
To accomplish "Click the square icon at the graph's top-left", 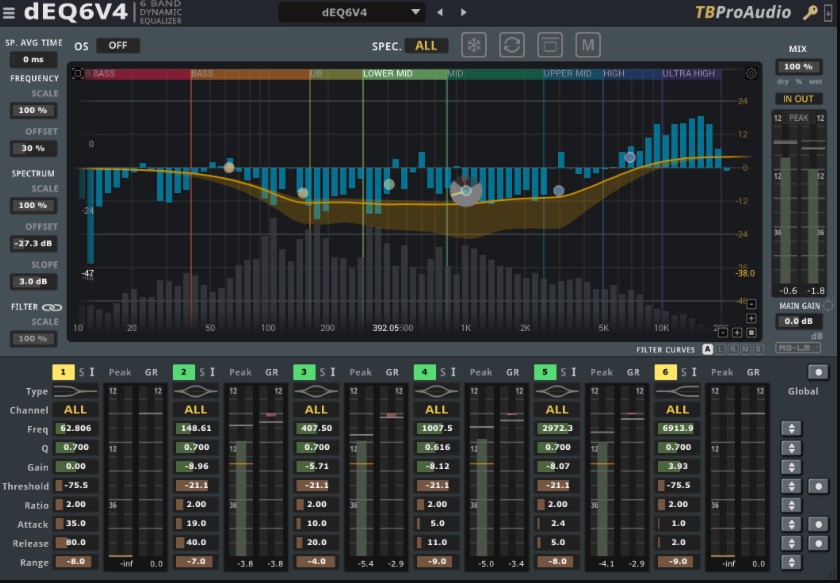I will click(x=78, y=73).
